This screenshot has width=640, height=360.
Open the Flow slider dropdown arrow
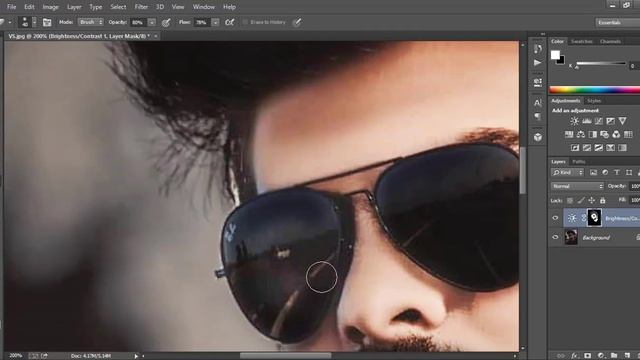click(x=215, y=22)
